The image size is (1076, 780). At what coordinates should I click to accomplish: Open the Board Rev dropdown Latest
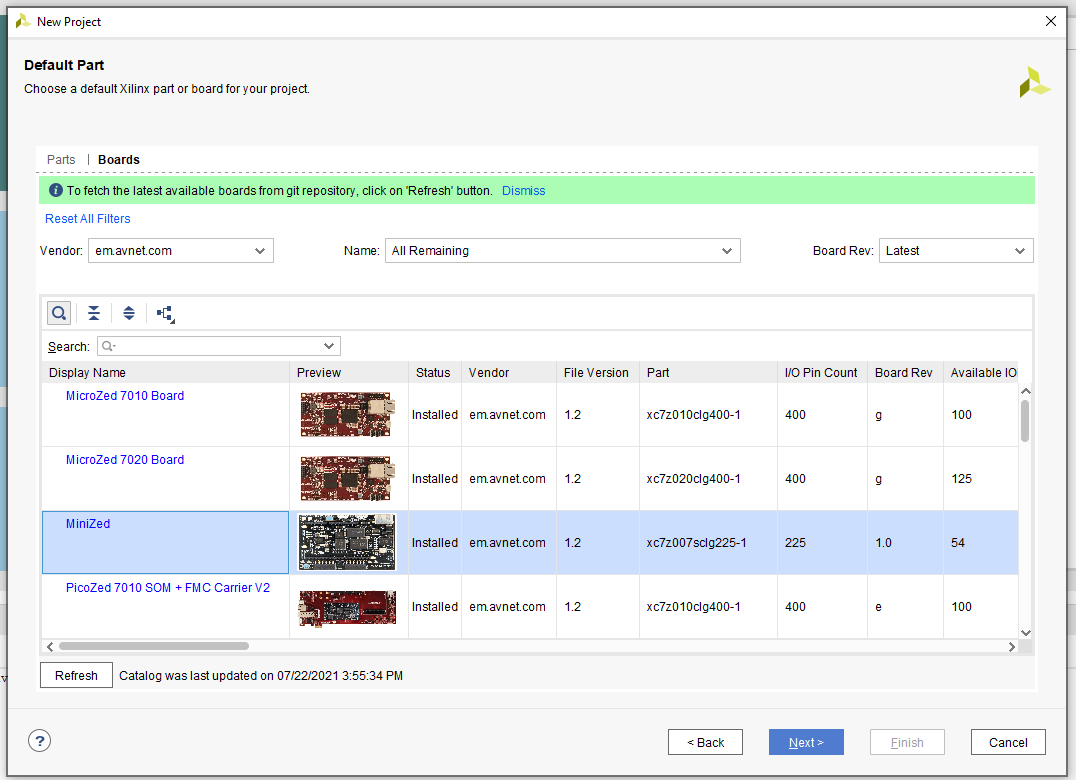(956, 250)
